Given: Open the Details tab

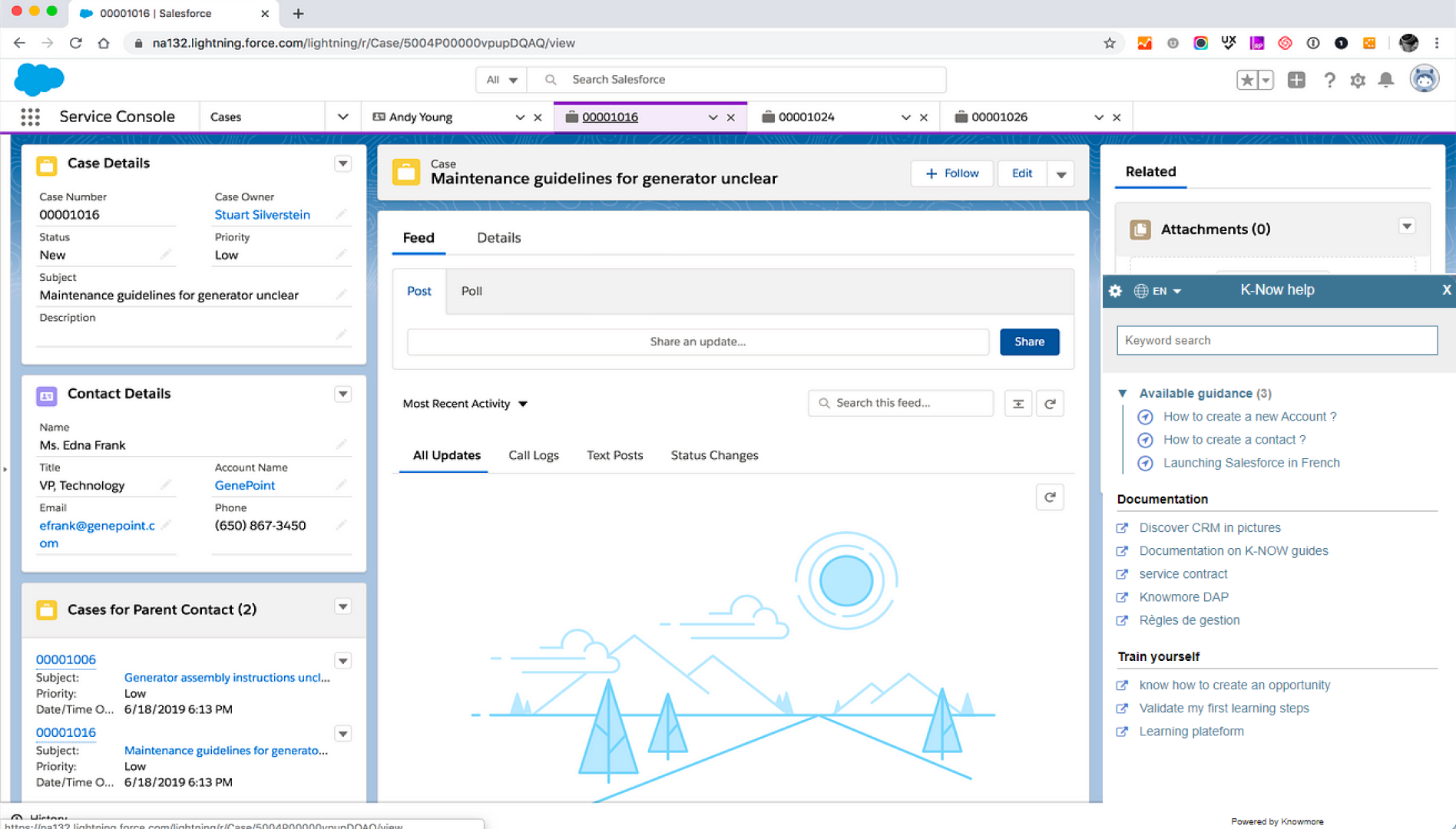Looking at the screenshot, I should [x=498, y=238].
